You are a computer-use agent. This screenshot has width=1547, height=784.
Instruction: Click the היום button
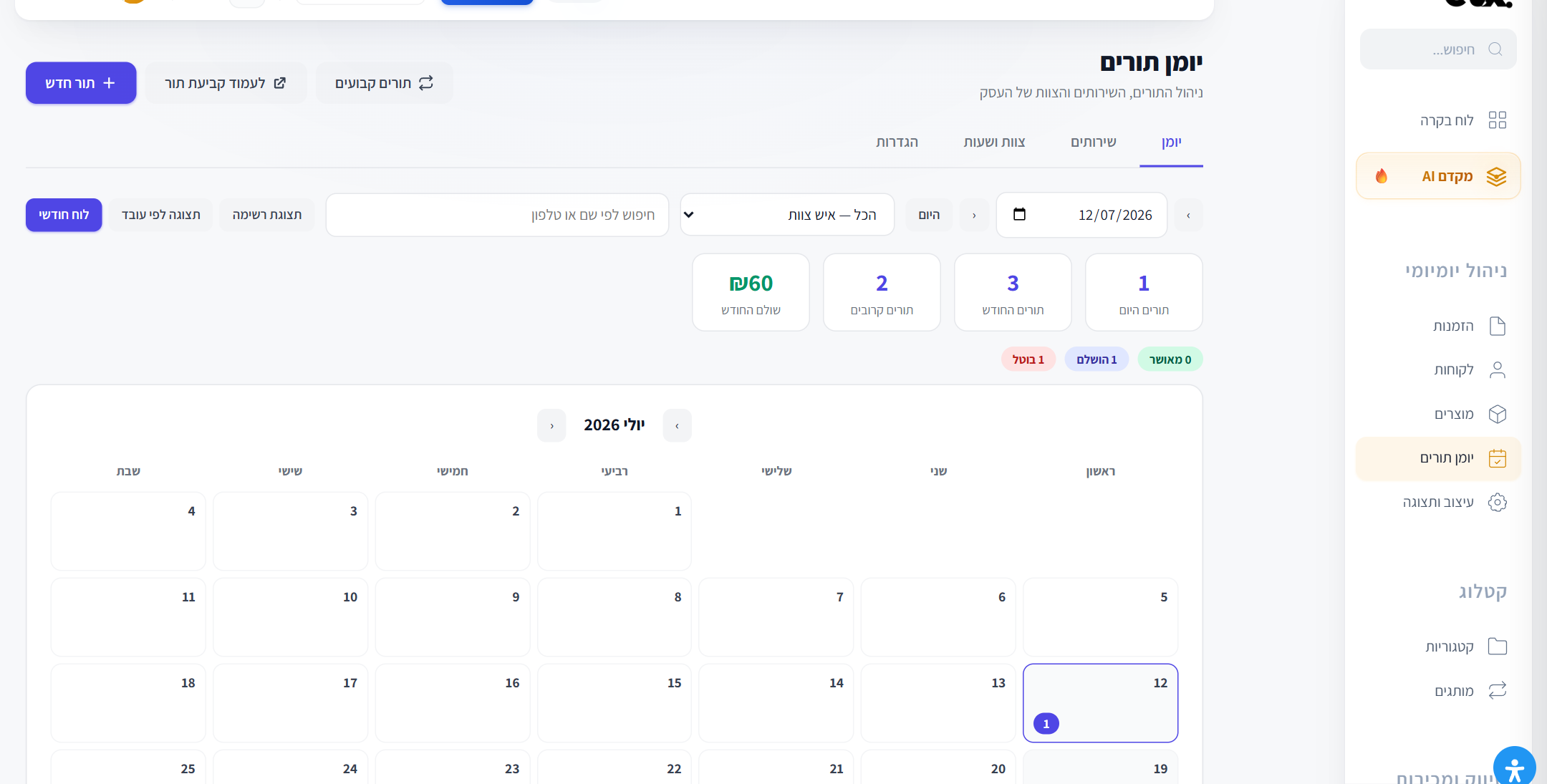click(929, 215)
